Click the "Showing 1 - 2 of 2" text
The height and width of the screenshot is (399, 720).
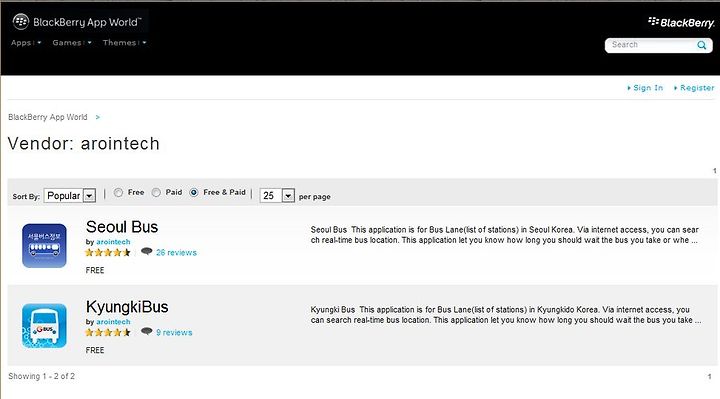tap(41, 376)
